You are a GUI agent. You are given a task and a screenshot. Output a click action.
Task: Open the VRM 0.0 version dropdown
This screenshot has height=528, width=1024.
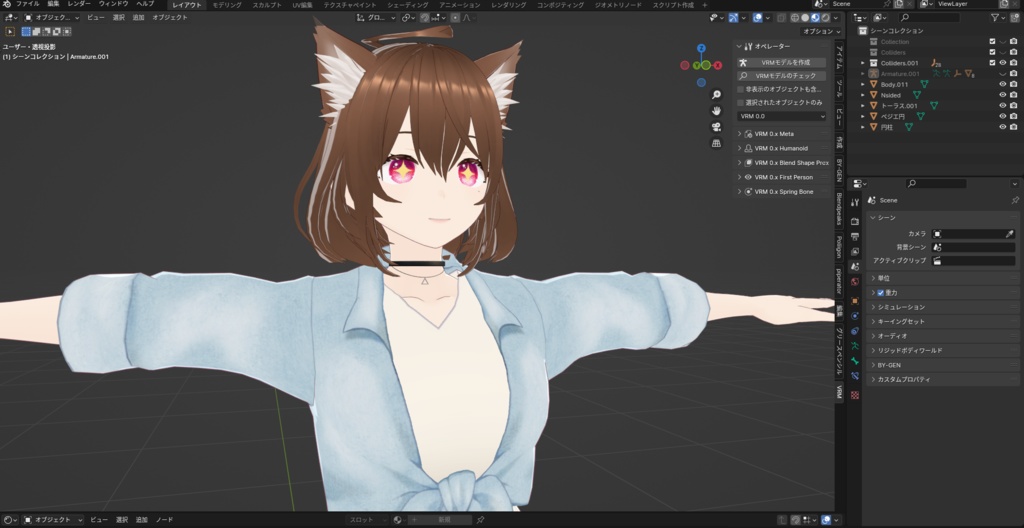[782, 116]
